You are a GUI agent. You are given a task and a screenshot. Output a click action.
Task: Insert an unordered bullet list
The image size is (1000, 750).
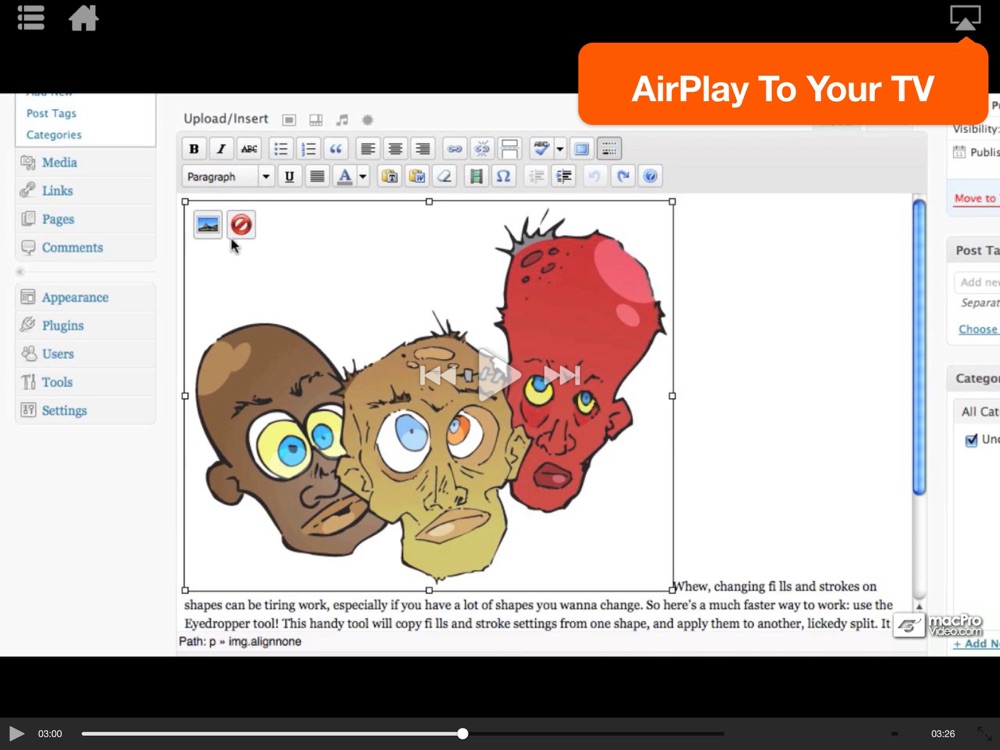281,149
